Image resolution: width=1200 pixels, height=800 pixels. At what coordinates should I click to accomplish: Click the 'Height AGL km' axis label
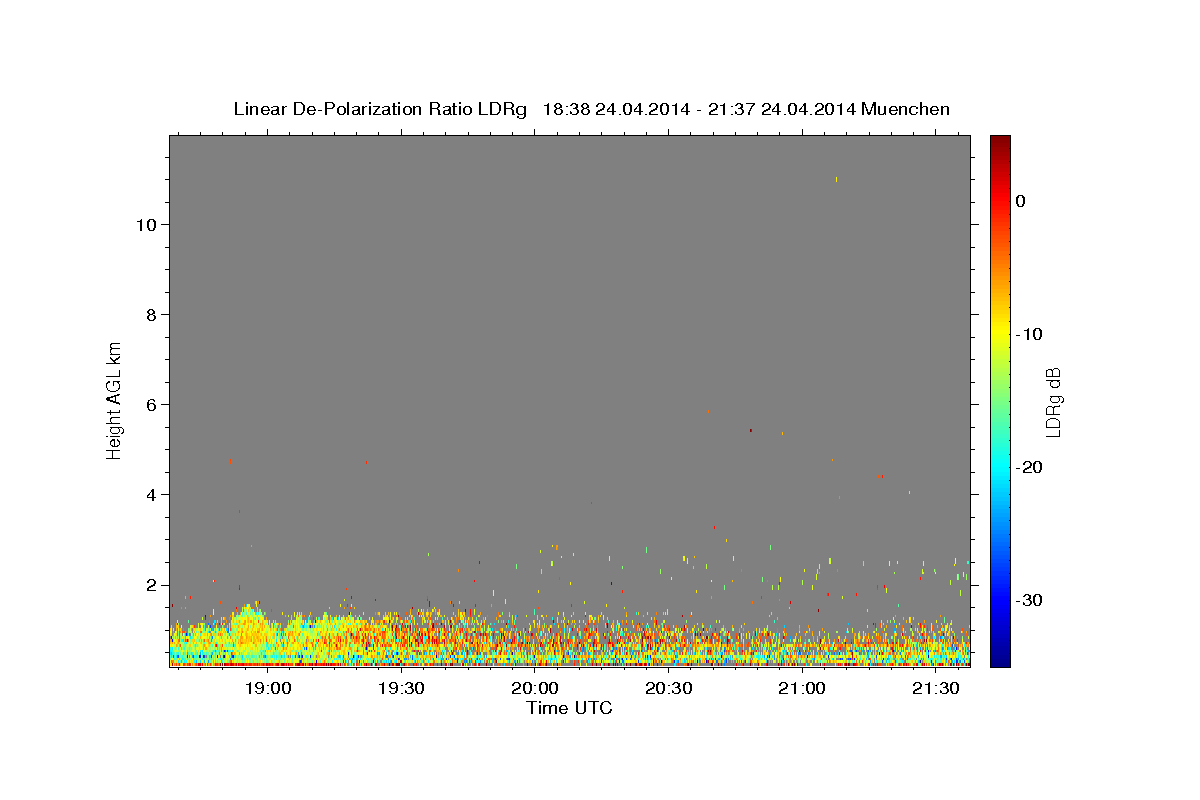[x=115, y=399]
